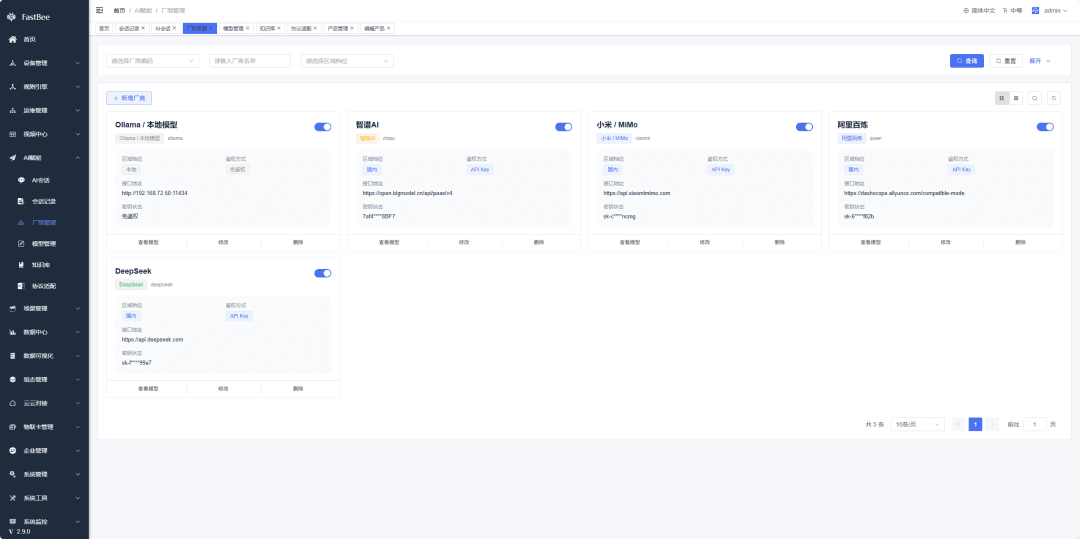Click the toolbar search toggle icon
This screenshot has height=539, width=1080.
point(1035,98)
